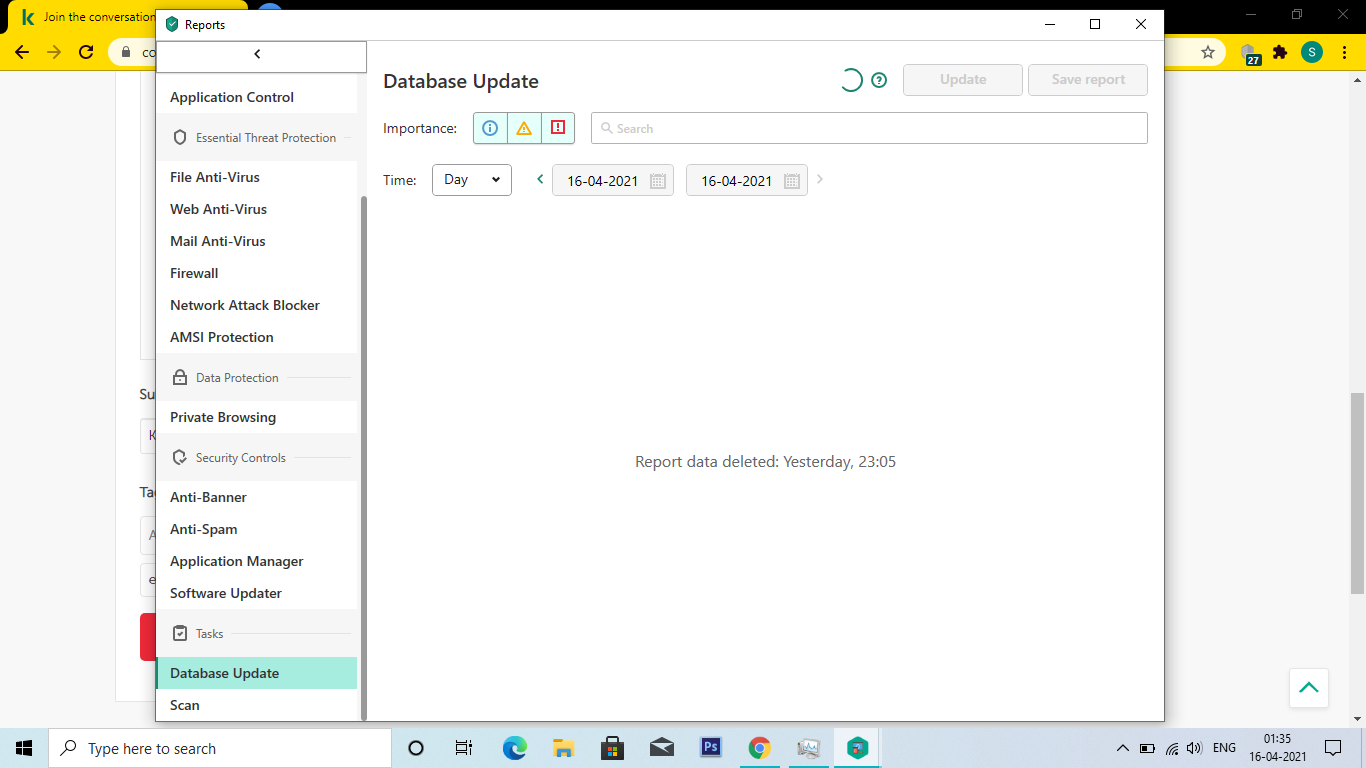Open the Windows notification center
The width and height of the screenshot is (1366, 768).
coord(1333,748)
